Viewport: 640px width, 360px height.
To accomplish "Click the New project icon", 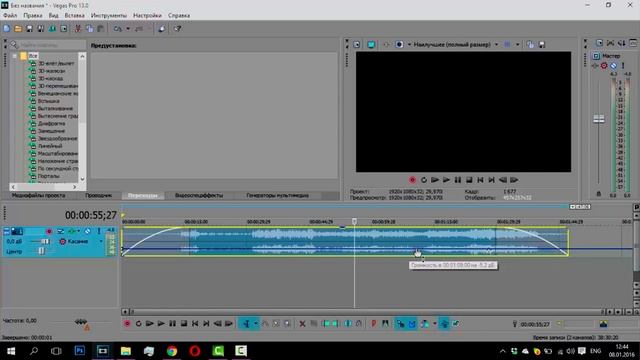I will click(7, 29).
